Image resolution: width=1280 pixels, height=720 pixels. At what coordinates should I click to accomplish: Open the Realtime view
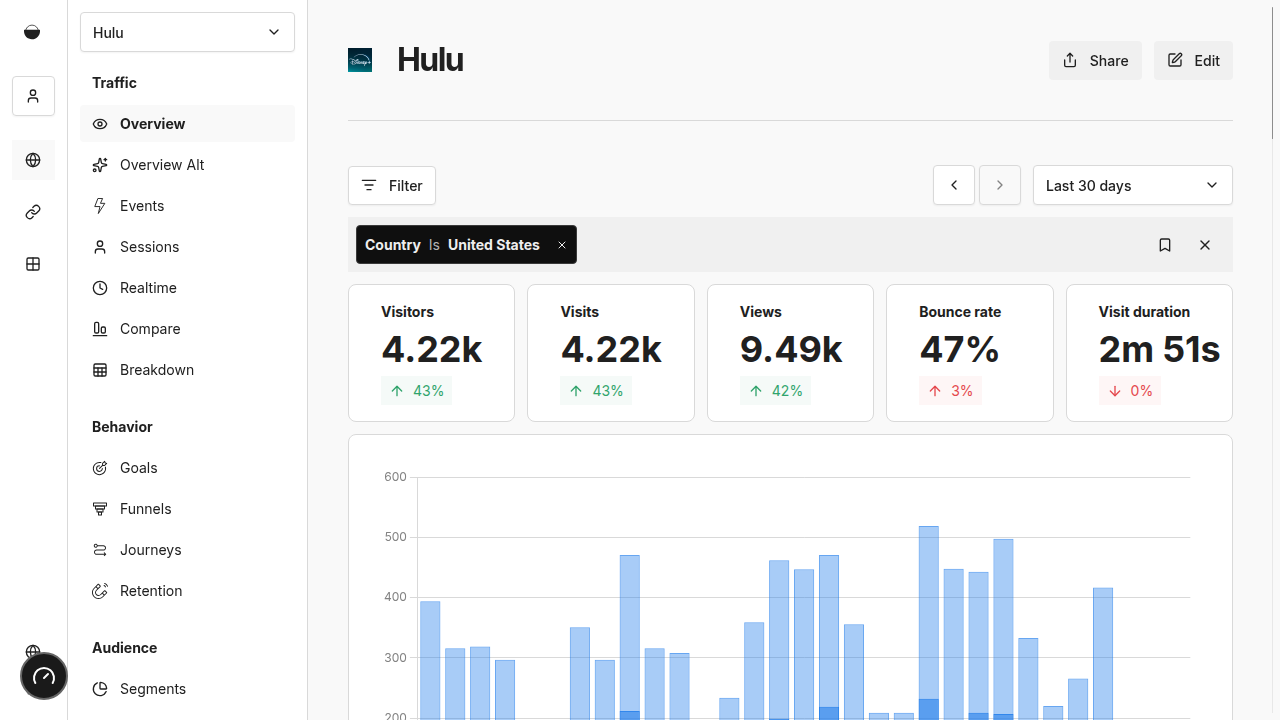(x=187, y=288)
